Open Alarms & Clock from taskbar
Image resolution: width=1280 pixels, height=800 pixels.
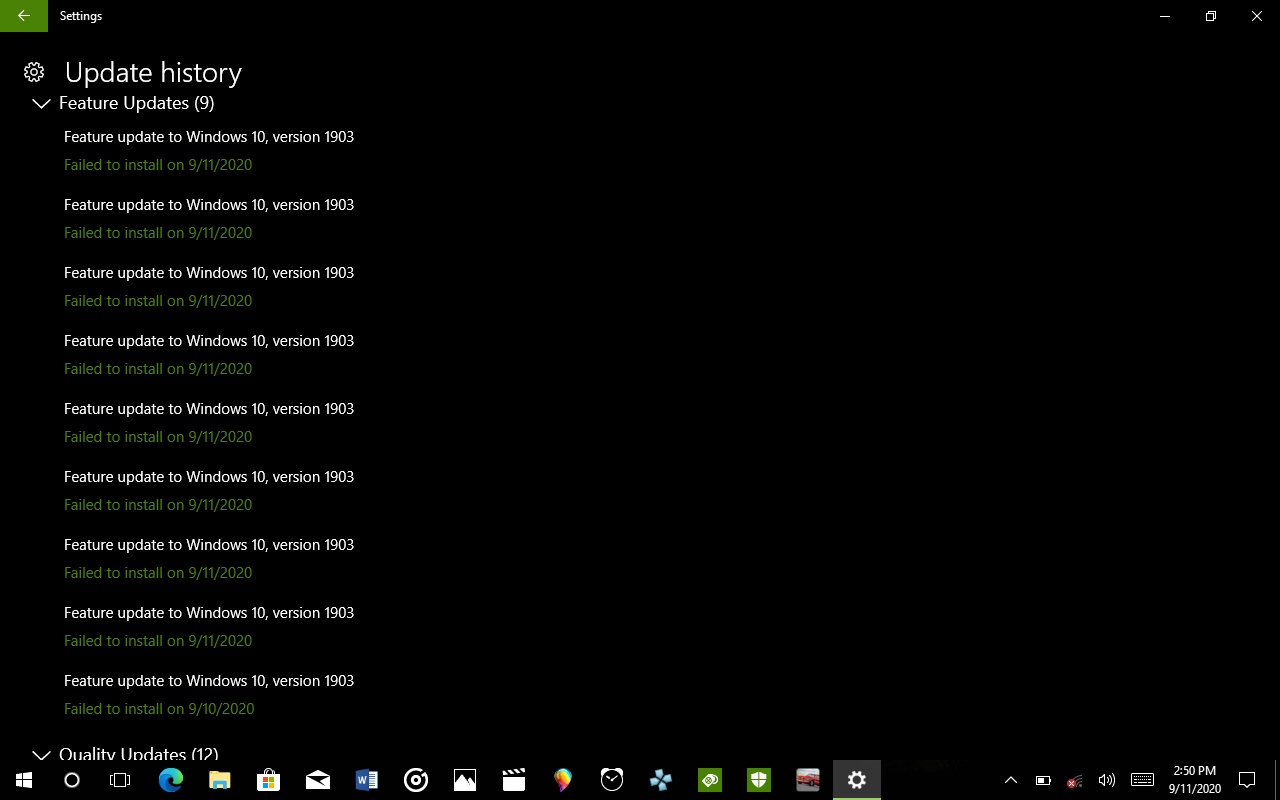click(x=612, y=780)
